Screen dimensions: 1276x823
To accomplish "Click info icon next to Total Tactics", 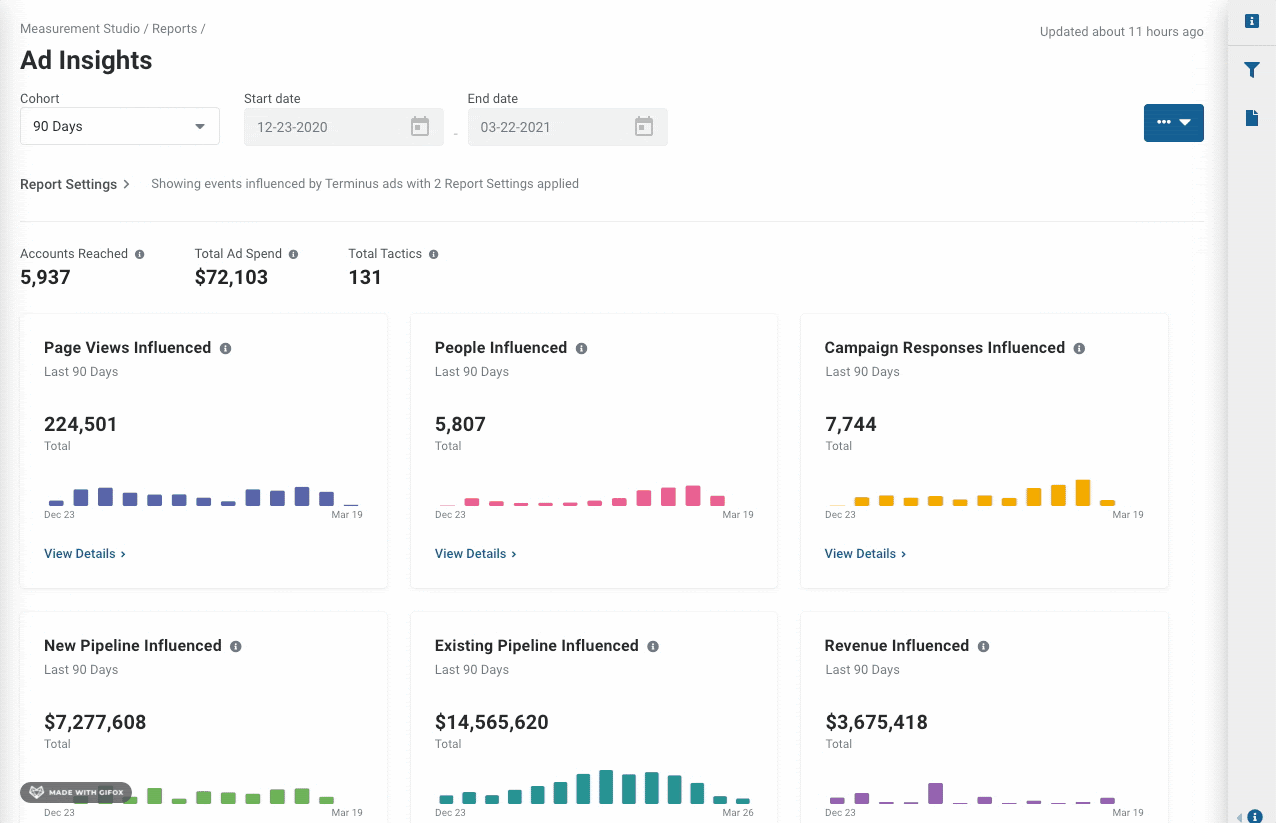I will click(x=434, y=254).
